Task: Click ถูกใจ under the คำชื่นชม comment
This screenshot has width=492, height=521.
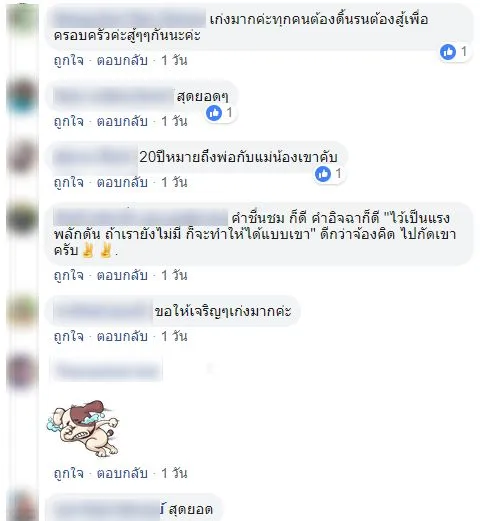Action: pos(69,275)
